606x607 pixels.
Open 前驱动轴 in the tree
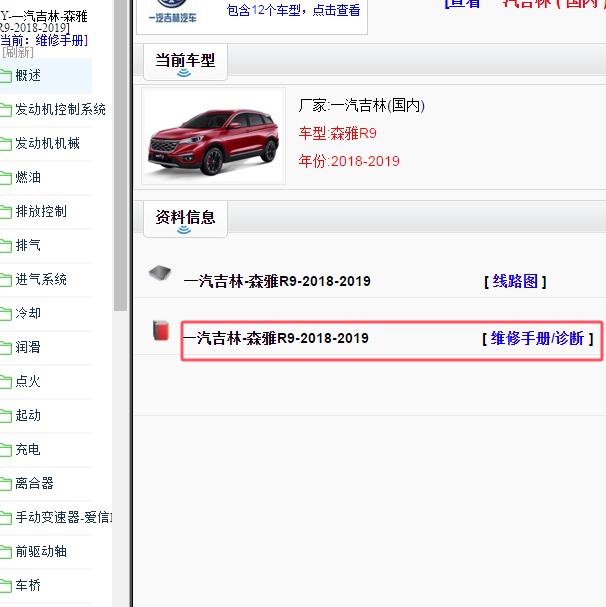pyautogui.click(x=41, y=552)
